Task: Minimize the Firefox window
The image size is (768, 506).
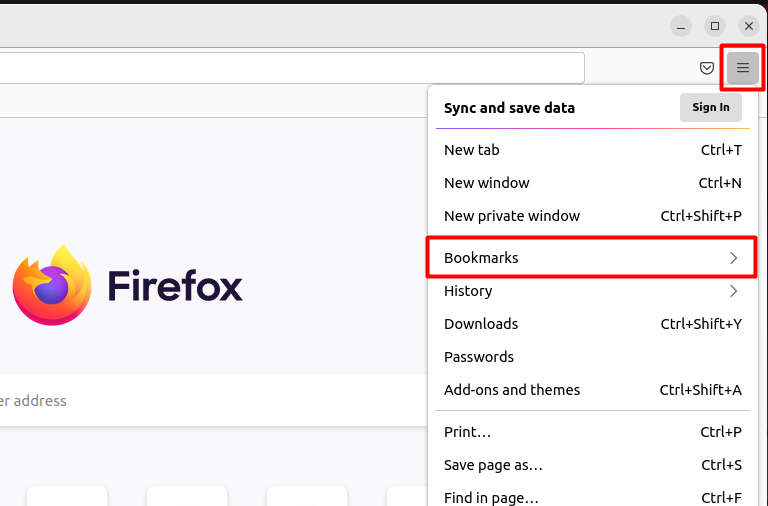Action: (680, 26)
